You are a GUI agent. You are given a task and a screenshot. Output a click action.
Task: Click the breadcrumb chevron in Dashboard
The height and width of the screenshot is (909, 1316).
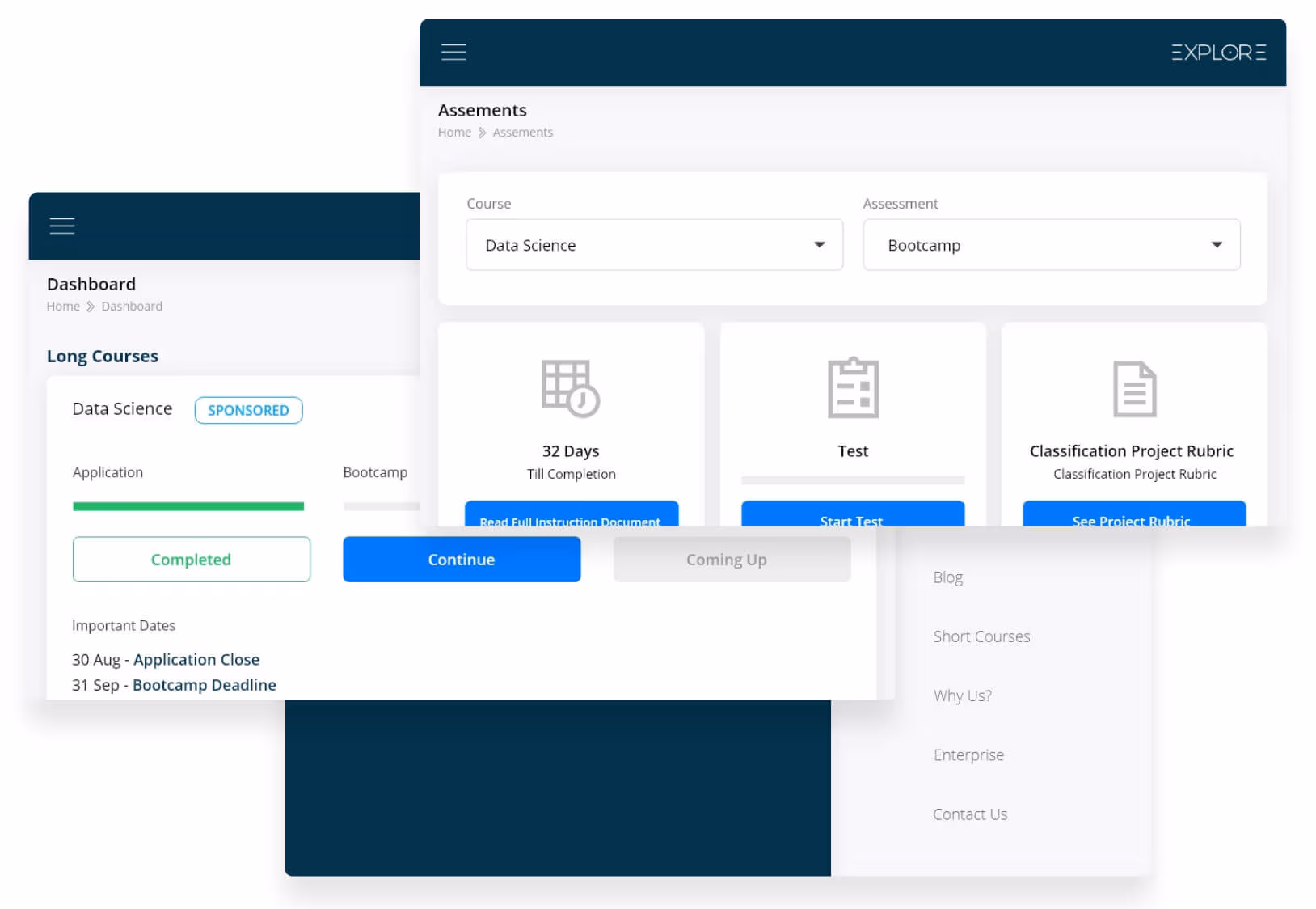(x=91, y=307)
